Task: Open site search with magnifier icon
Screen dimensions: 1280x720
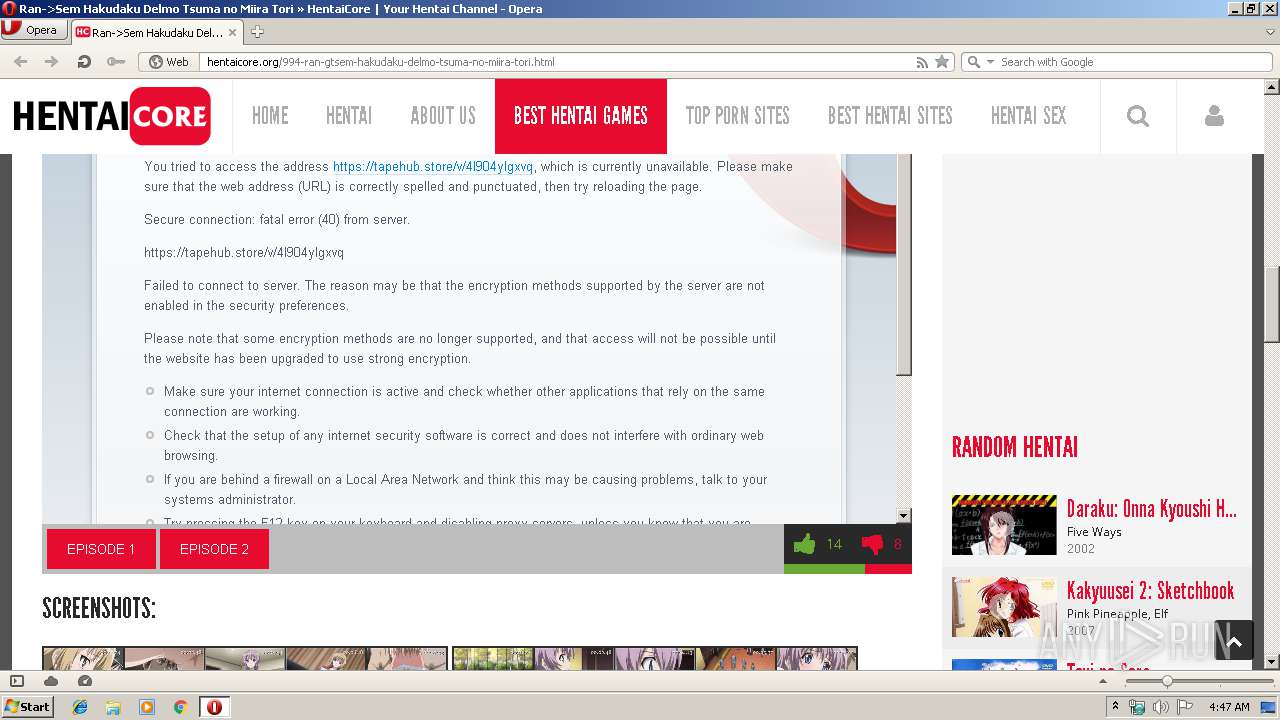Action: point(1138,116)
